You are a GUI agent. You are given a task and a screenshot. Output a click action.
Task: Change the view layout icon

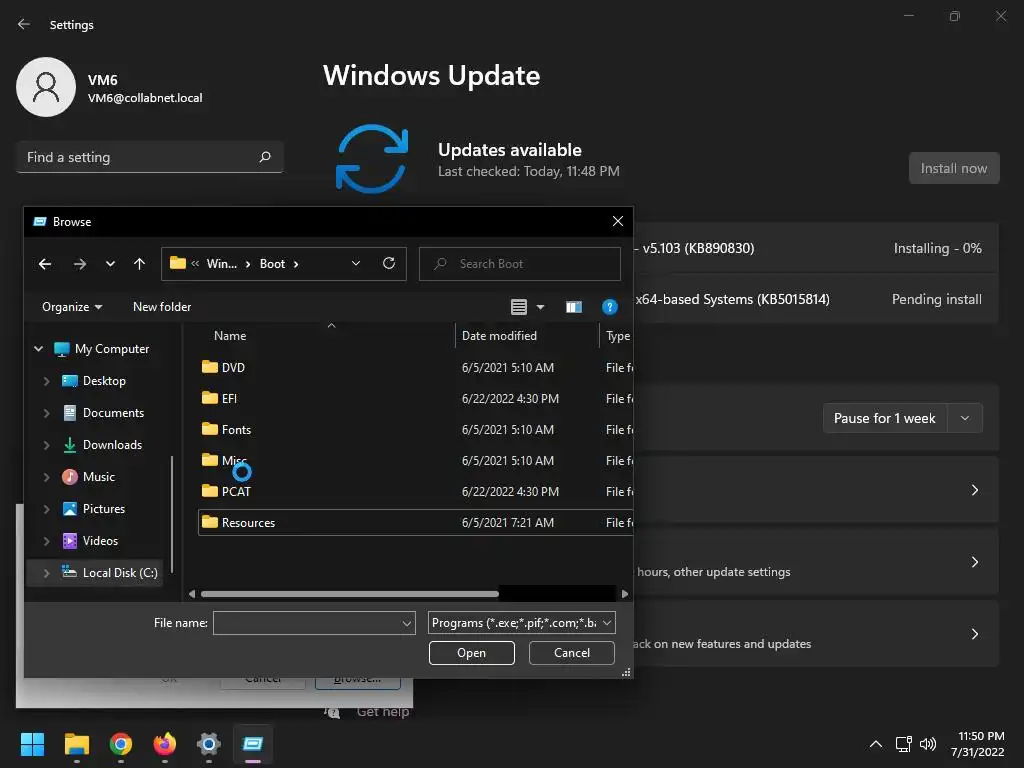519,307
